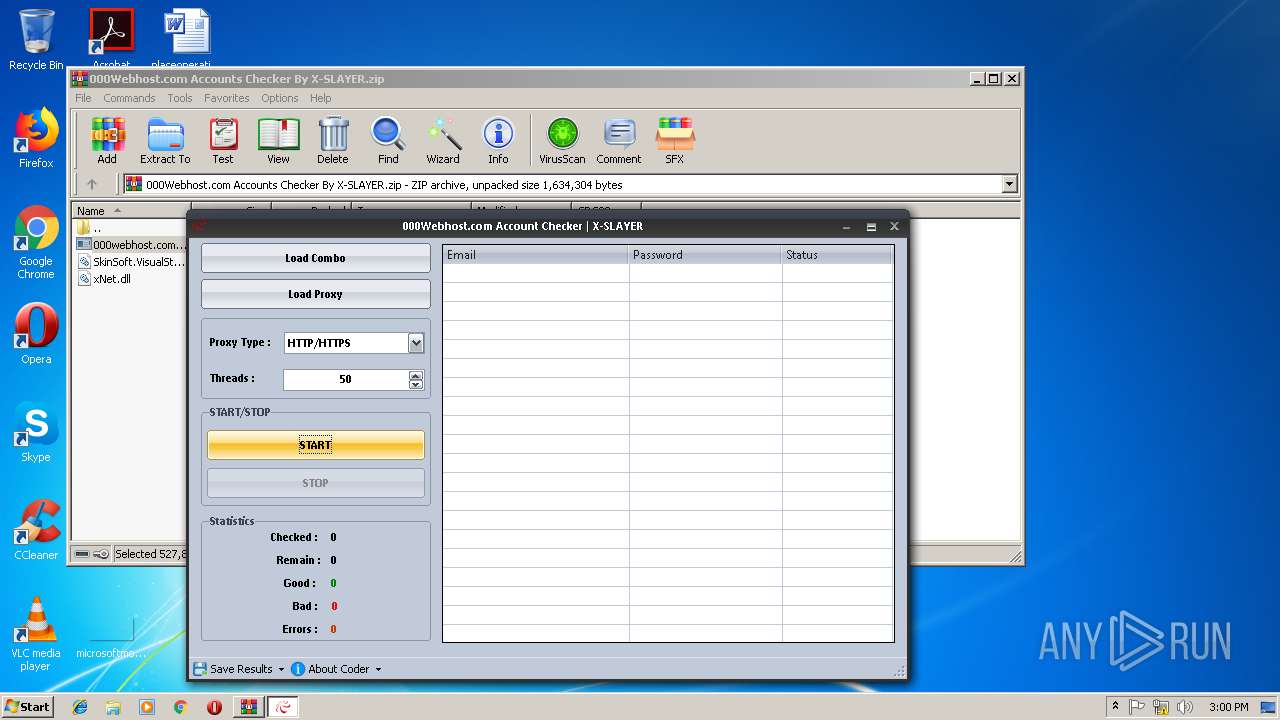Image resolution: width=1280 pixels, height=720 pixels.
Task: Increase the Threads value
Action: (x=416, y=375)
